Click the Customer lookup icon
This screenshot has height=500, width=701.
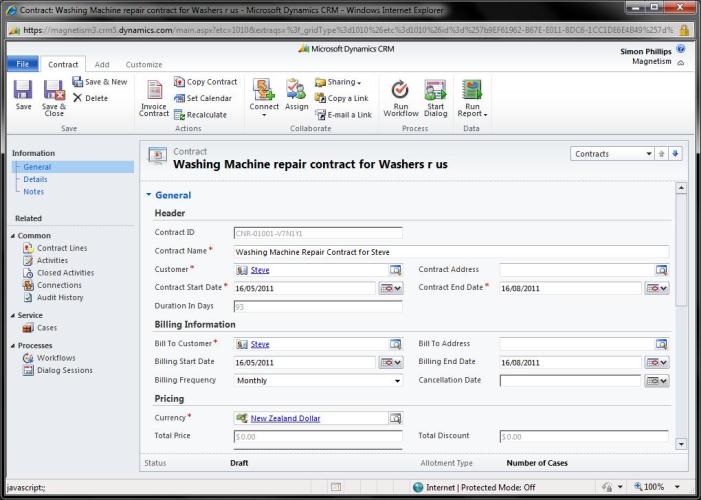click(x=395, y=270)
